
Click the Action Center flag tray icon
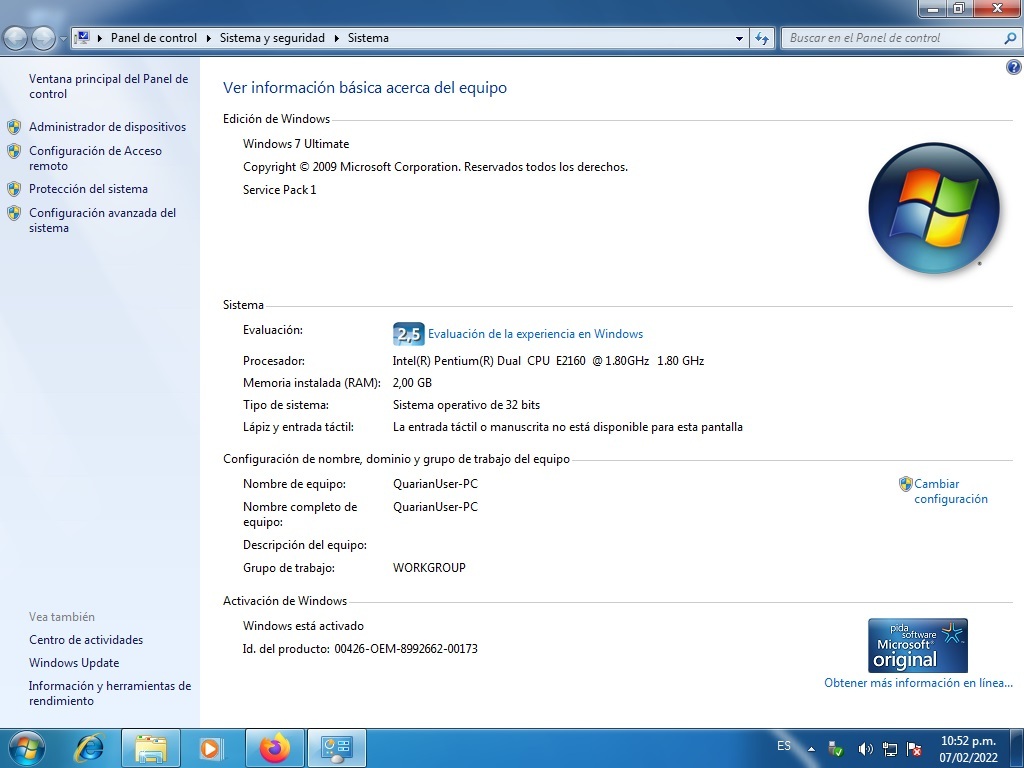(x=914, y=749)
